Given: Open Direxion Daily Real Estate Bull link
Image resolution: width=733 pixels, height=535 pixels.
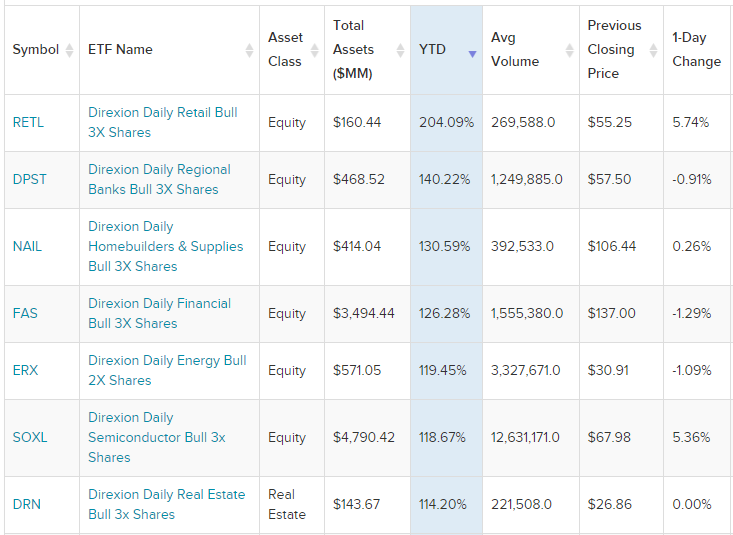Looking at the screenshot, I should [166, 505].
